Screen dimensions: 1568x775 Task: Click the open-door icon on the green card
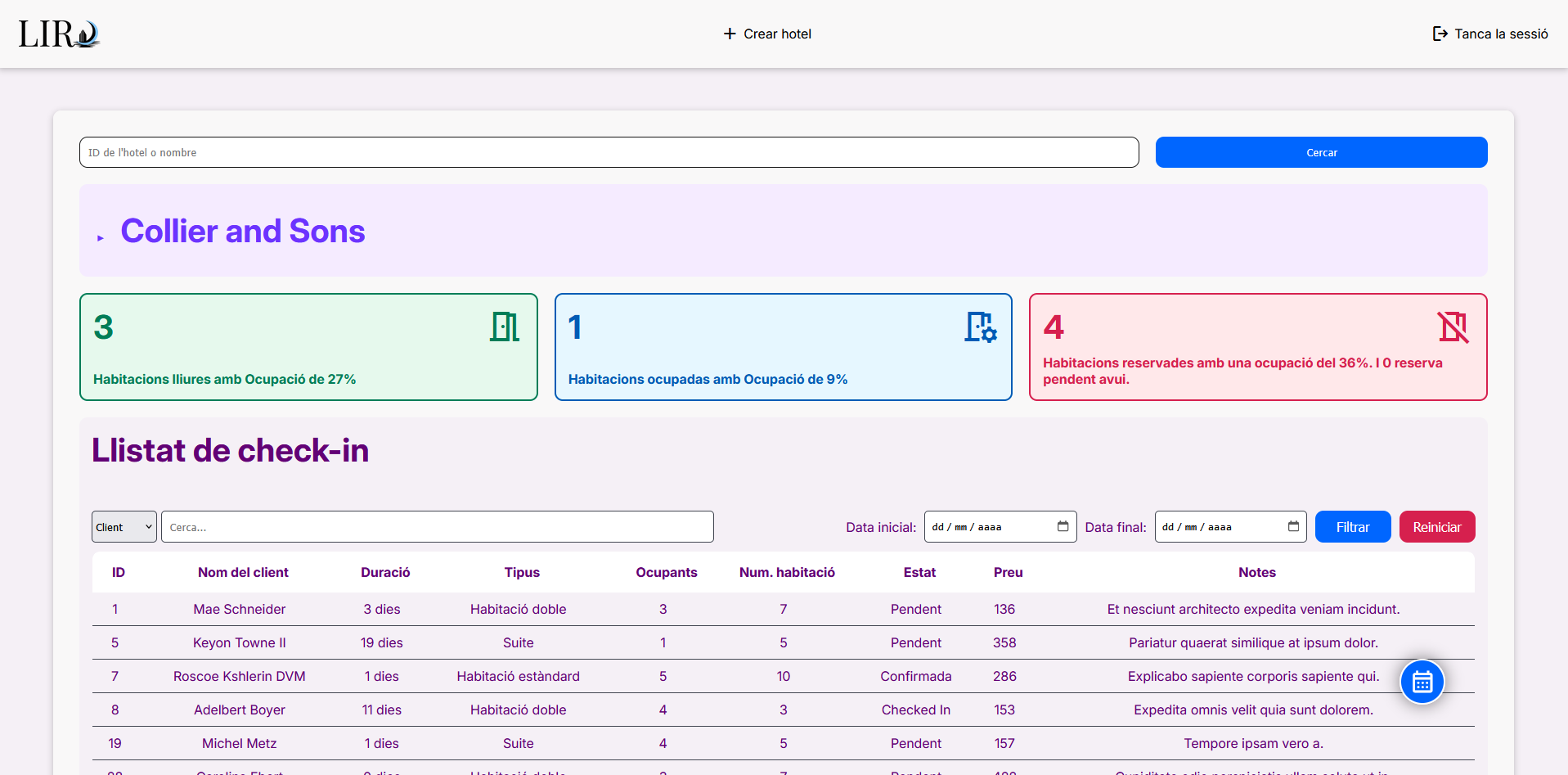pos(504,327)
